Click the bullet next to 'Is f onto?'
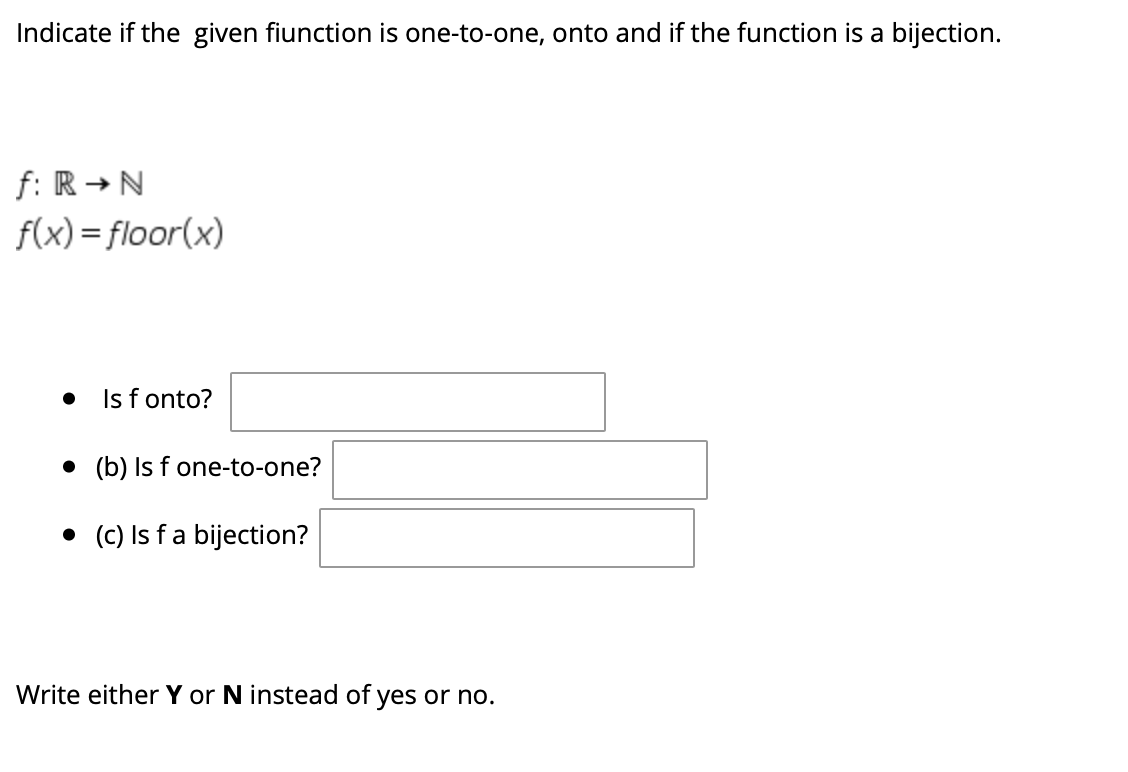 click(x=69, y=398)
